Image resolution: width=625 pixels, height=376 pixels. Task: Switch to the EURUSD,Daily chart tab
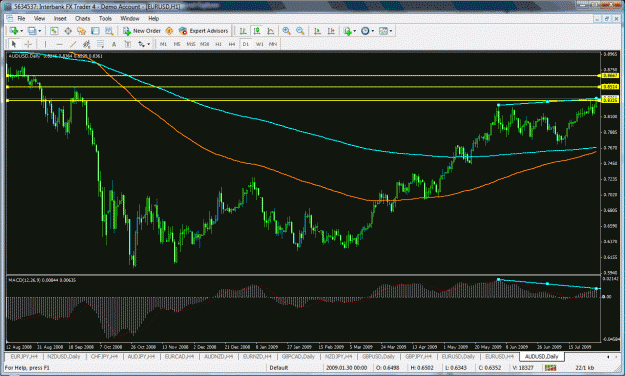458,356
